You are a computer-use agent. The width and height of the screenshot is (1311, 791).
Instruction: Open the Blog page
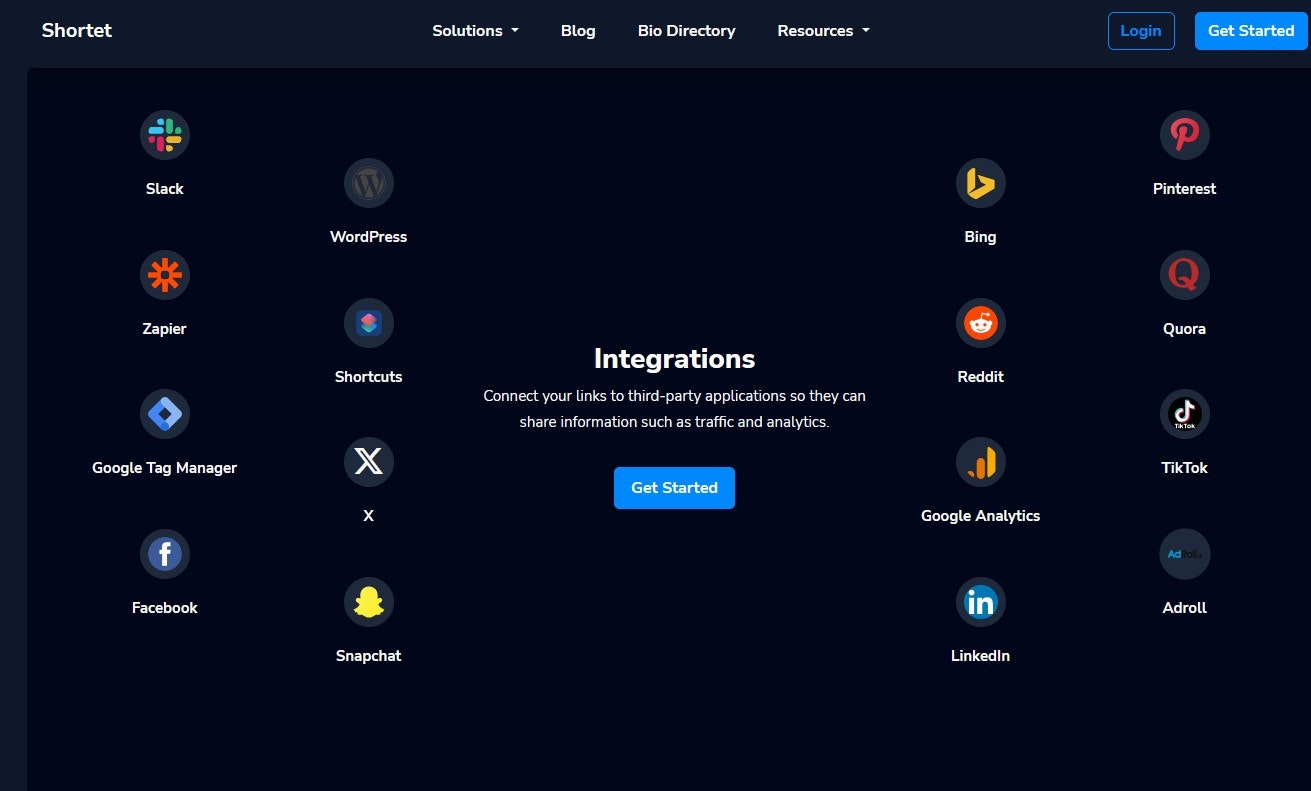coord(578,31)
